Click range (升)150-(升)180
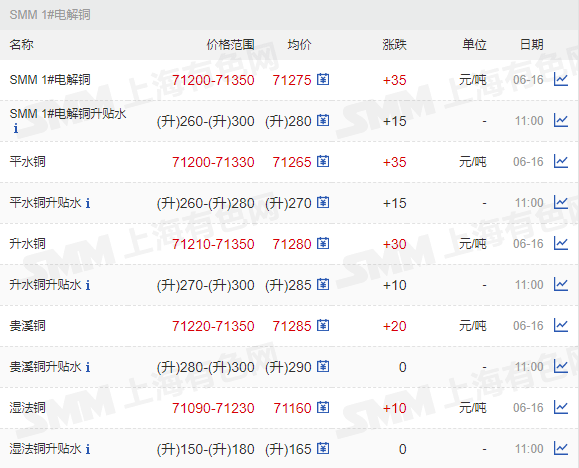 [x=206, y=449]
